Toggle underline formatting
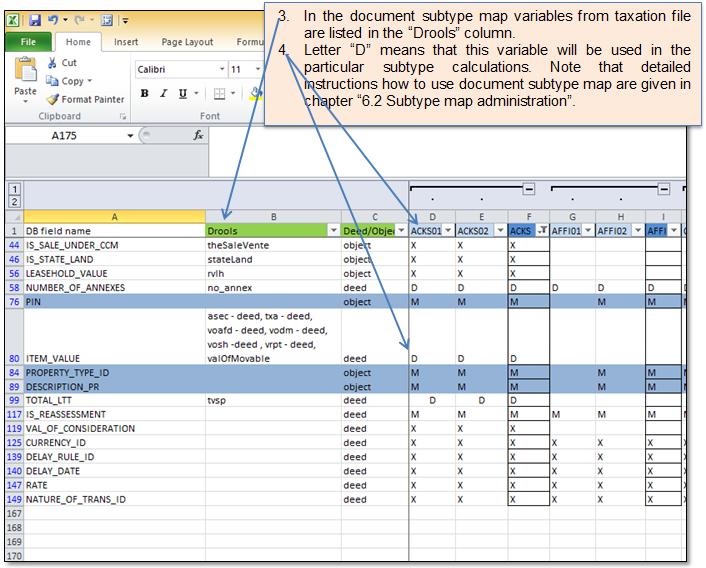Viewport: 706px width, 568px height. point(180,94)
